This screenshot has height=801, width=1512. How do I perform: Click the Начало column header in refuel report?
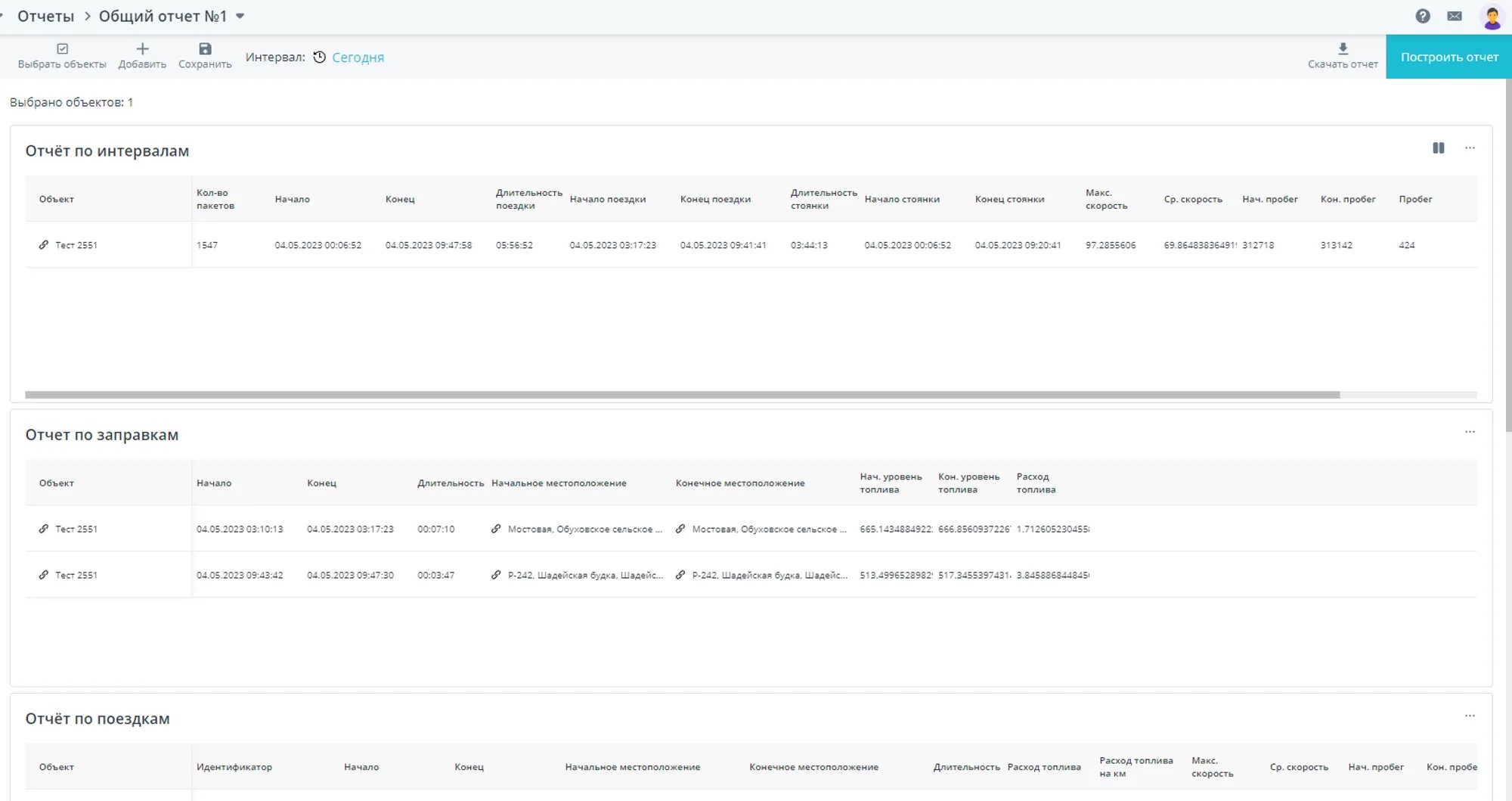point(214,483)
